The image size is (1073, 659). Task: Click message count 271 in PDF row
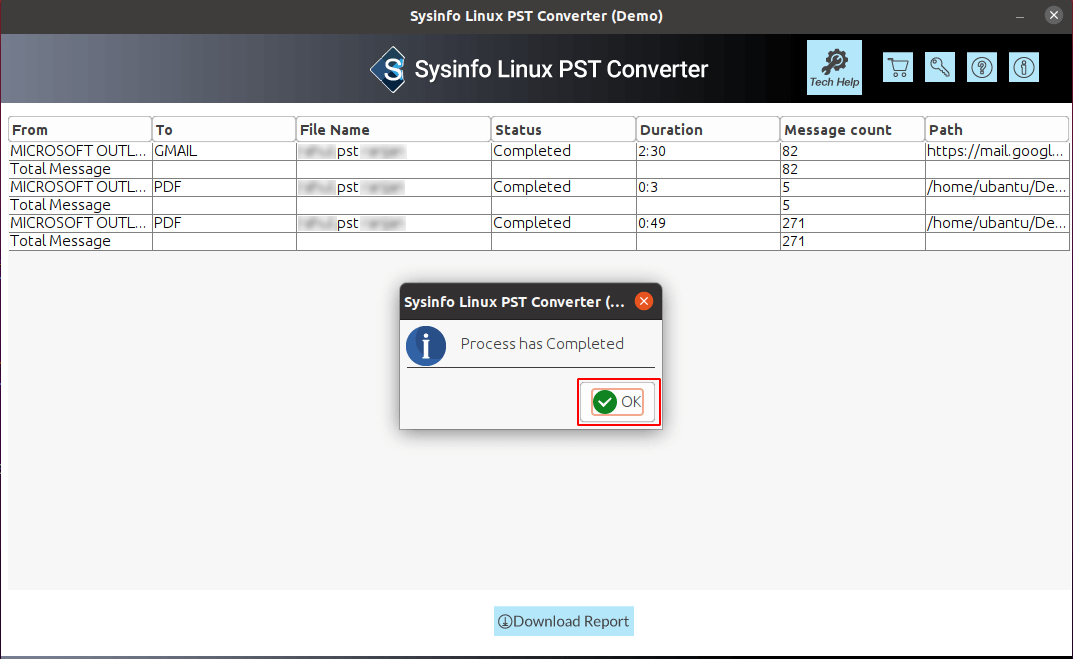pyautogui.click(x=852, y=223)
